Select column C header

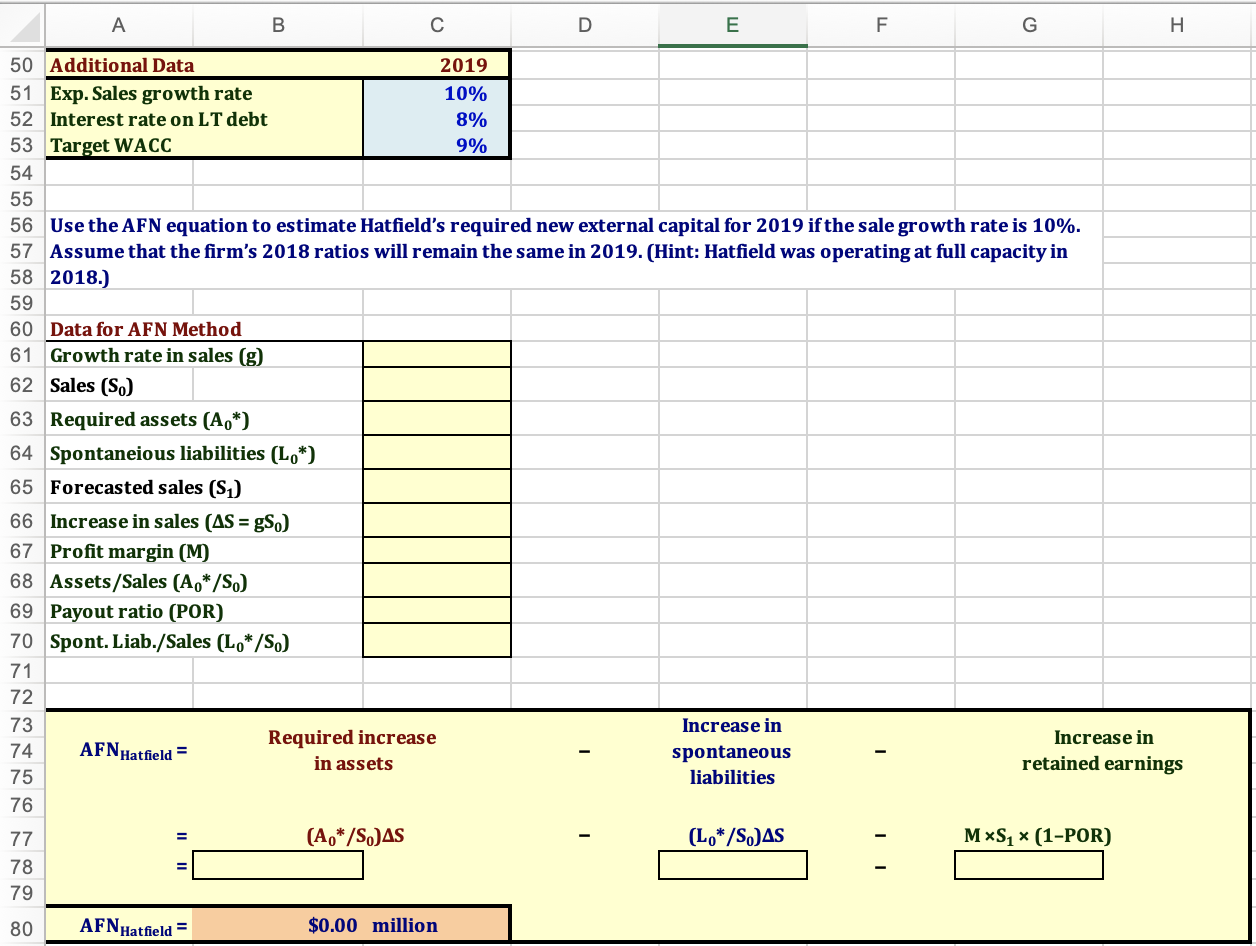tap(437, 25)
